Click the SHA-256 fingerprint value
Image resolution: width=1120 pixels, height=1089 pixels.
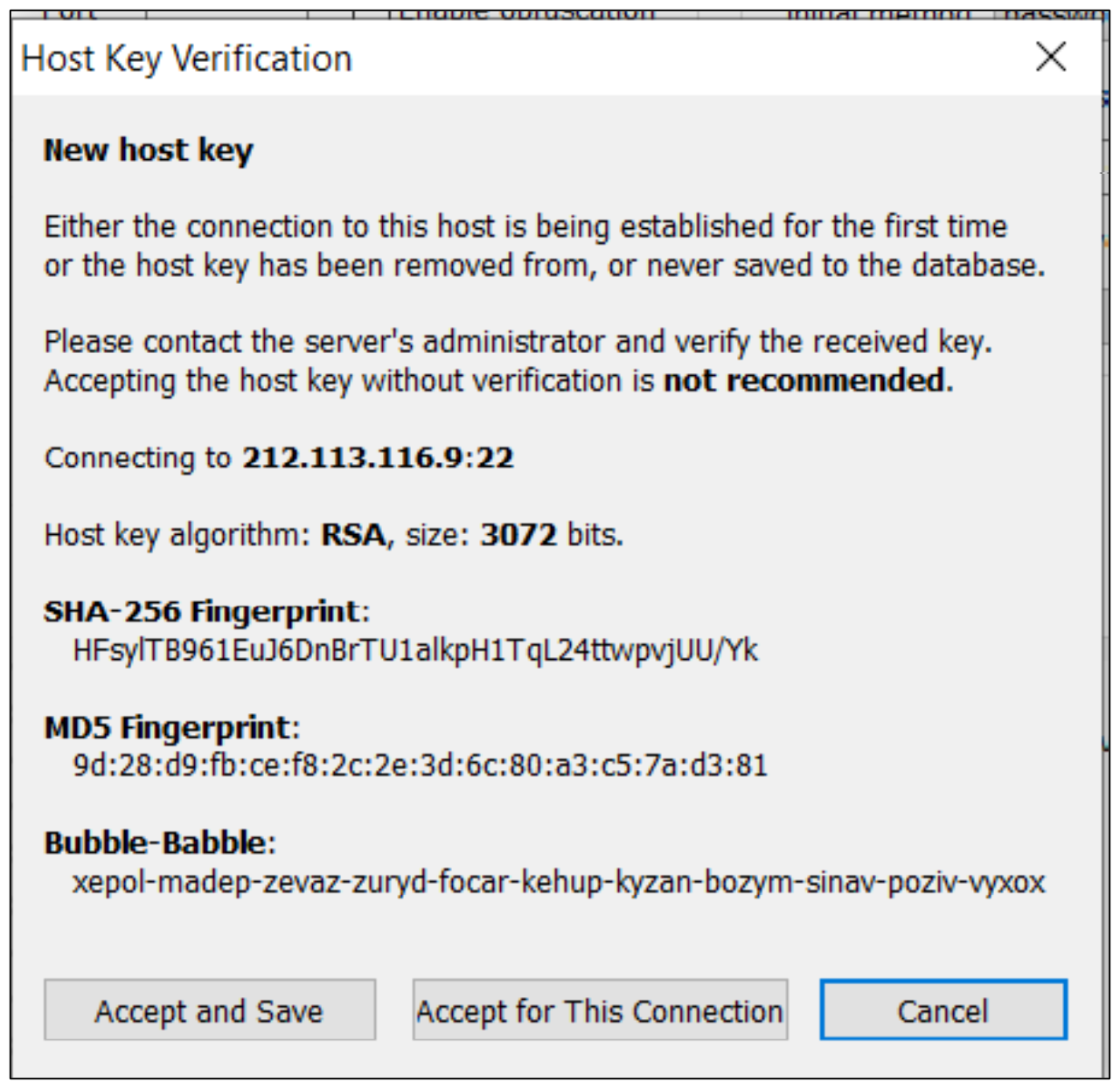415,650
